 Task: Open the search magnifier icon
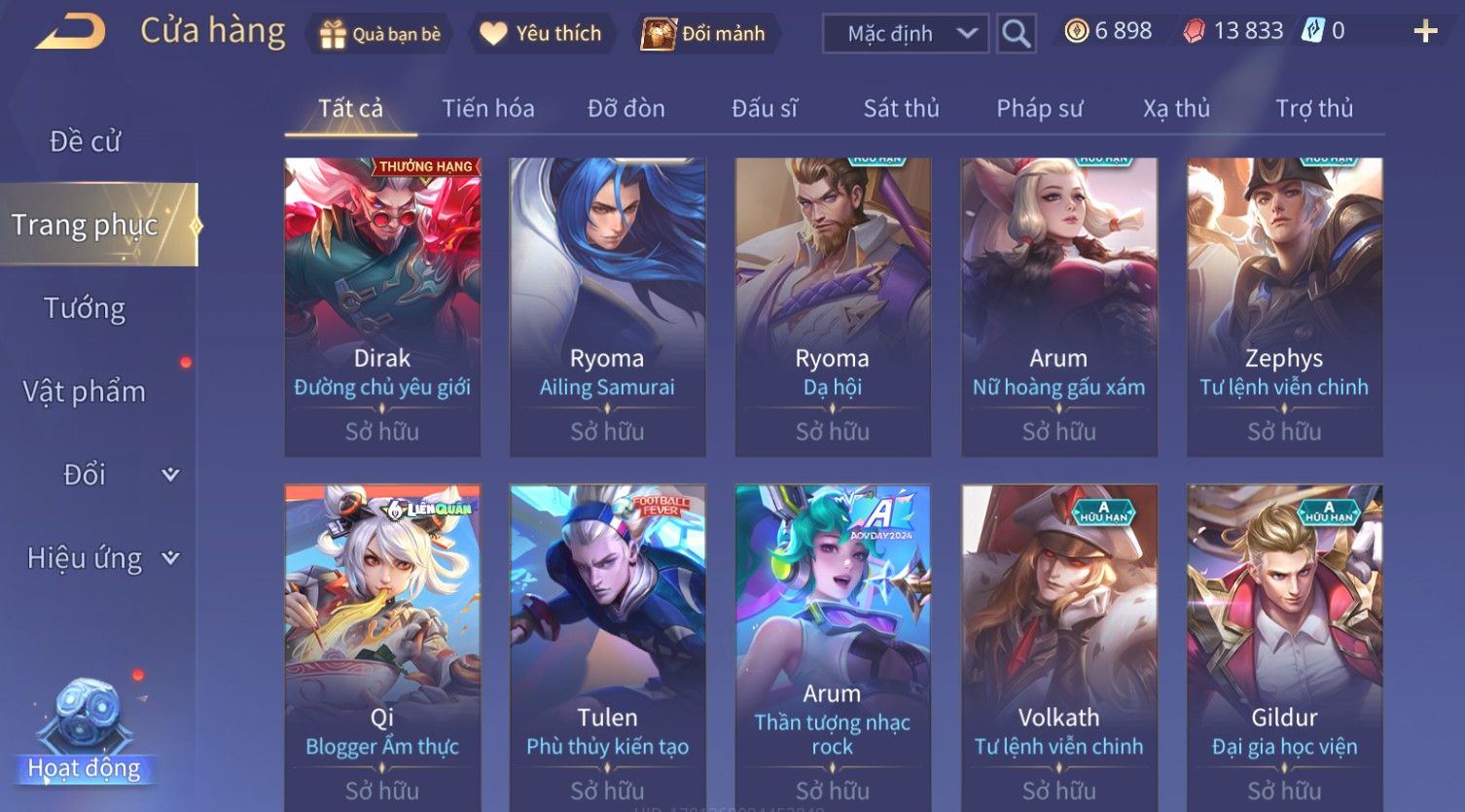pos(1016,34)
